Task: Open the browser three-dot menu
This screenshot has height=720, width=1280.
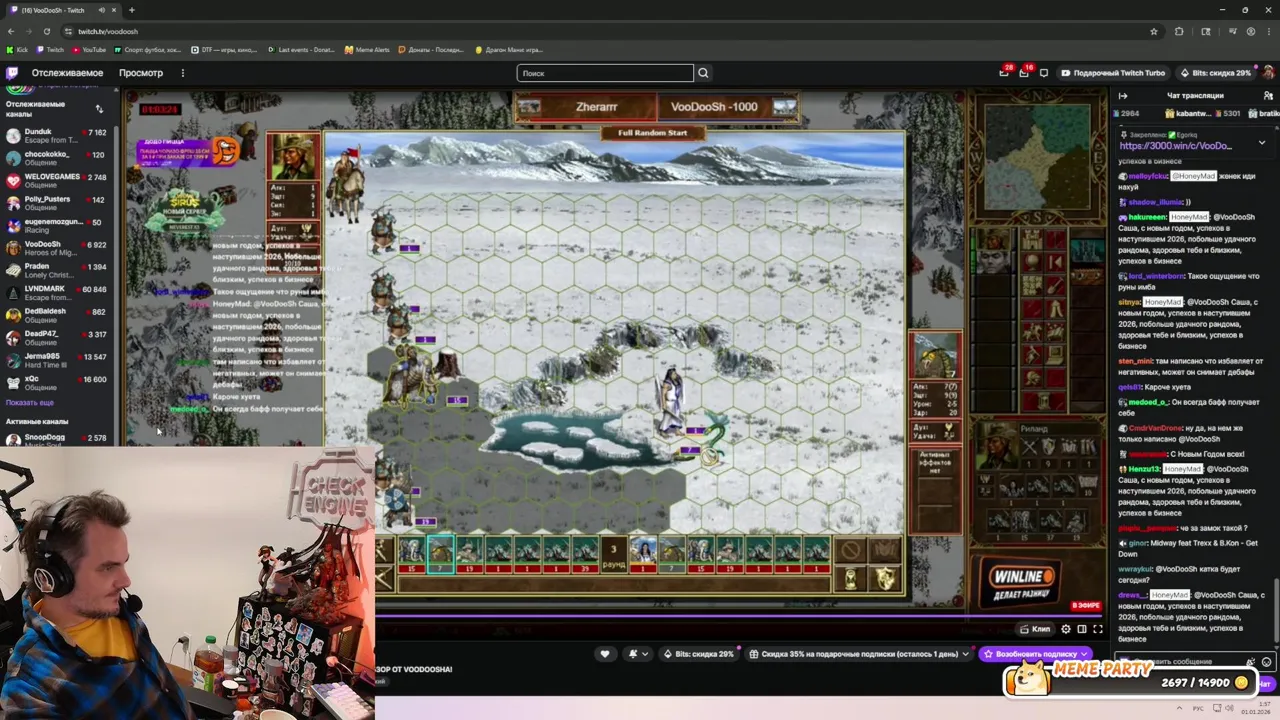Action: click(1267, 31)
